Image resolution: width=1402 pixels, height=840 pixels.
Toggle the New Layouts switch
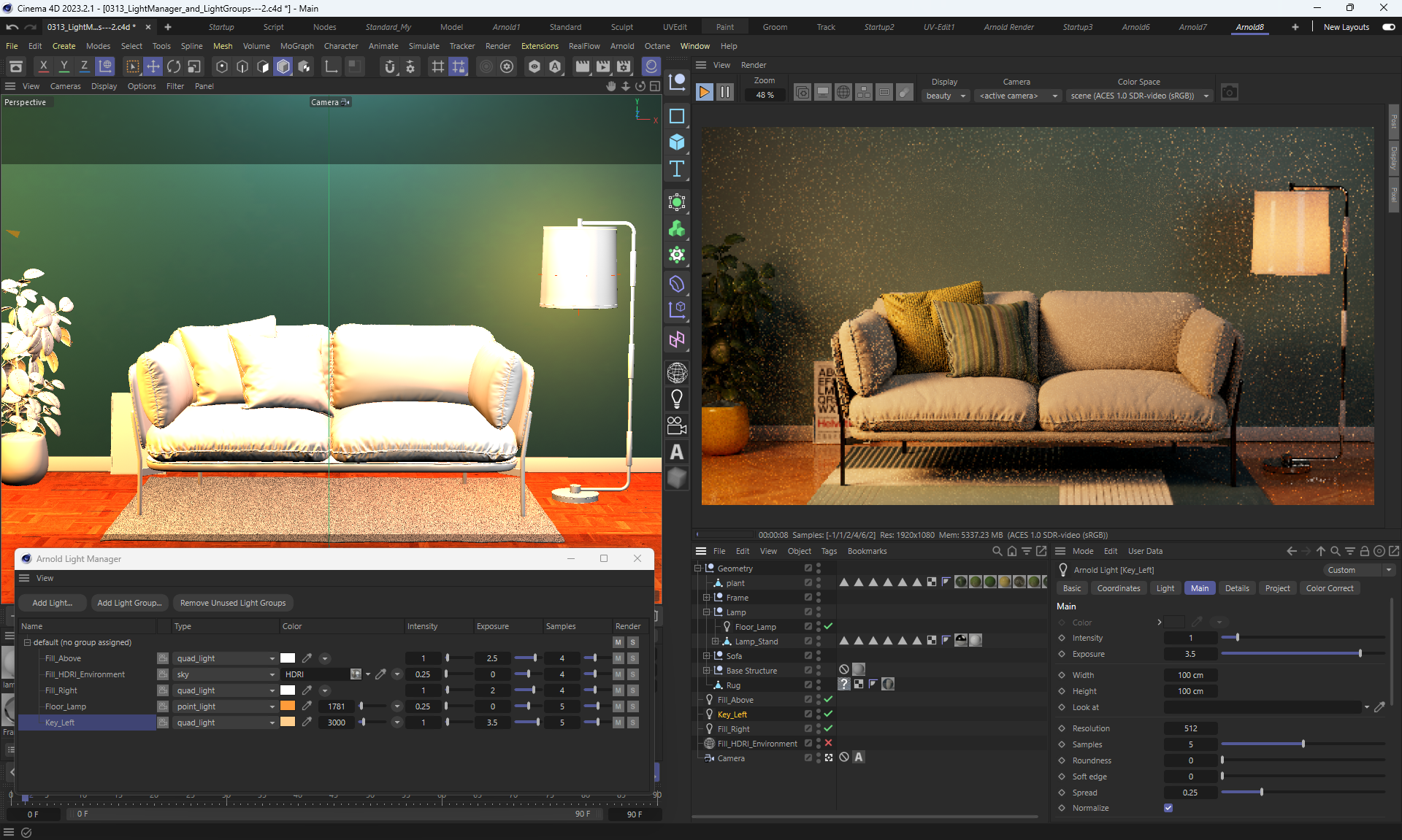(1388, 27)
